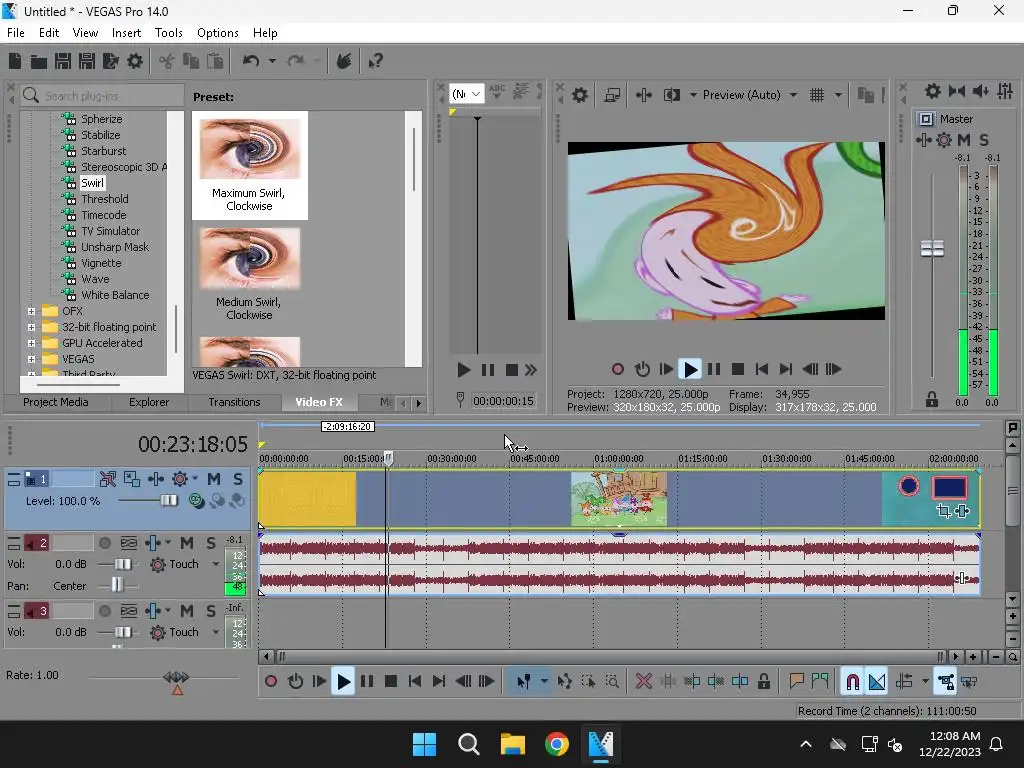Choose the Maximum Swirl, Clockwise preset

[249, 165]
